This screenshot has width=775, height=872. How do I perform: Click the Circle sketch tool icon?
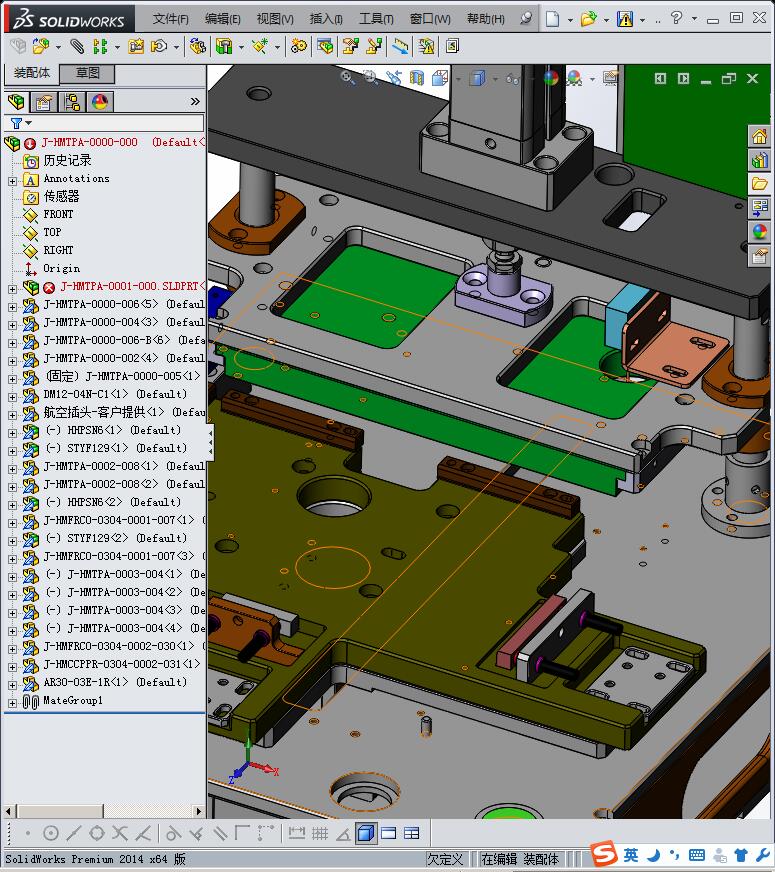51,833
